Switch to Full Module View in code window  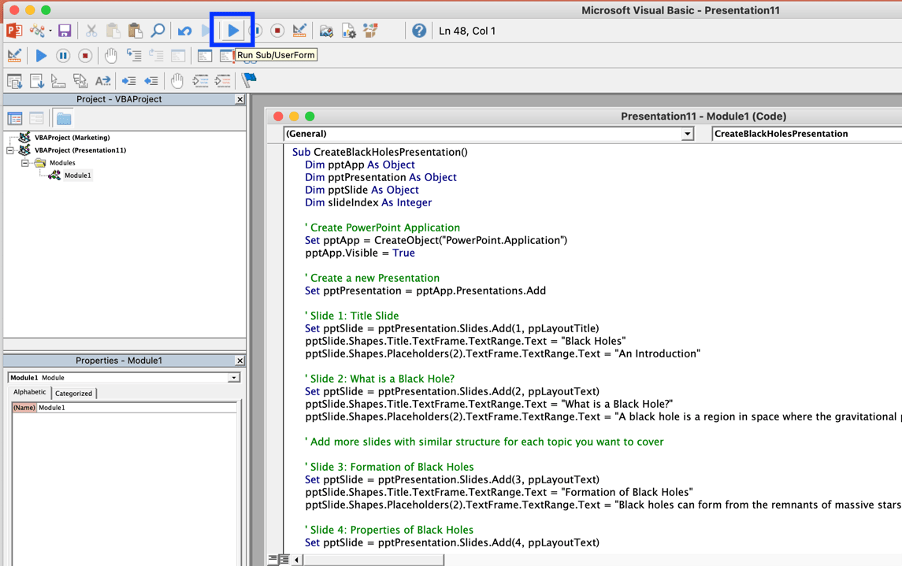pyautogui.click(x=284, y=559)
